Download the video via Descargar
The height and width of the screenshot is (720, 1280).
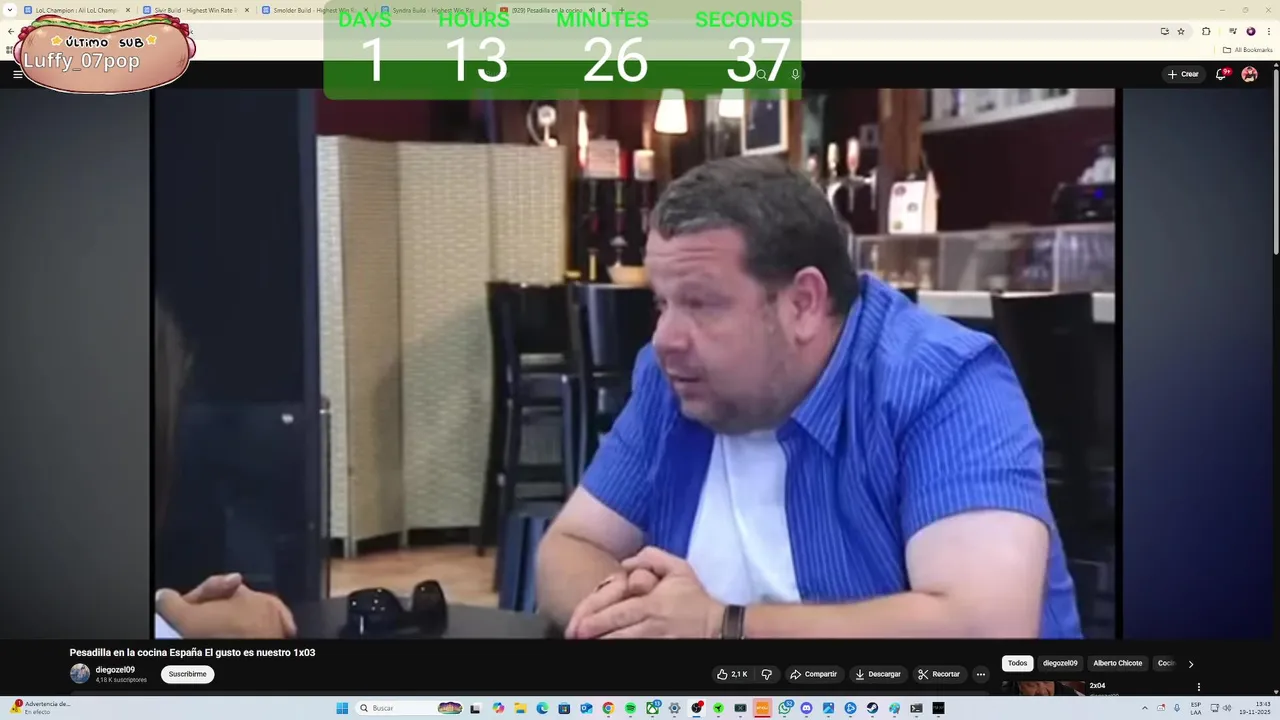pos(878,674)
